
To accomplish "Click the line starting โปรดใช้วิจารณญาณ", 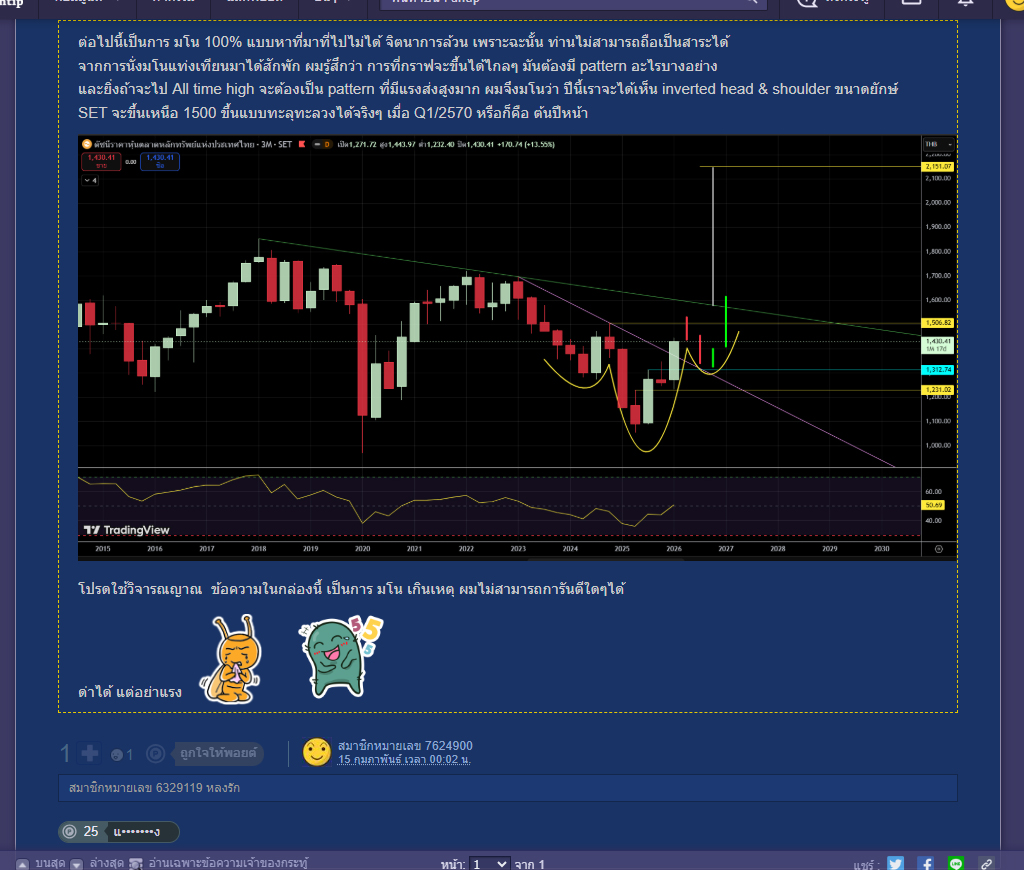I will 351,589.
